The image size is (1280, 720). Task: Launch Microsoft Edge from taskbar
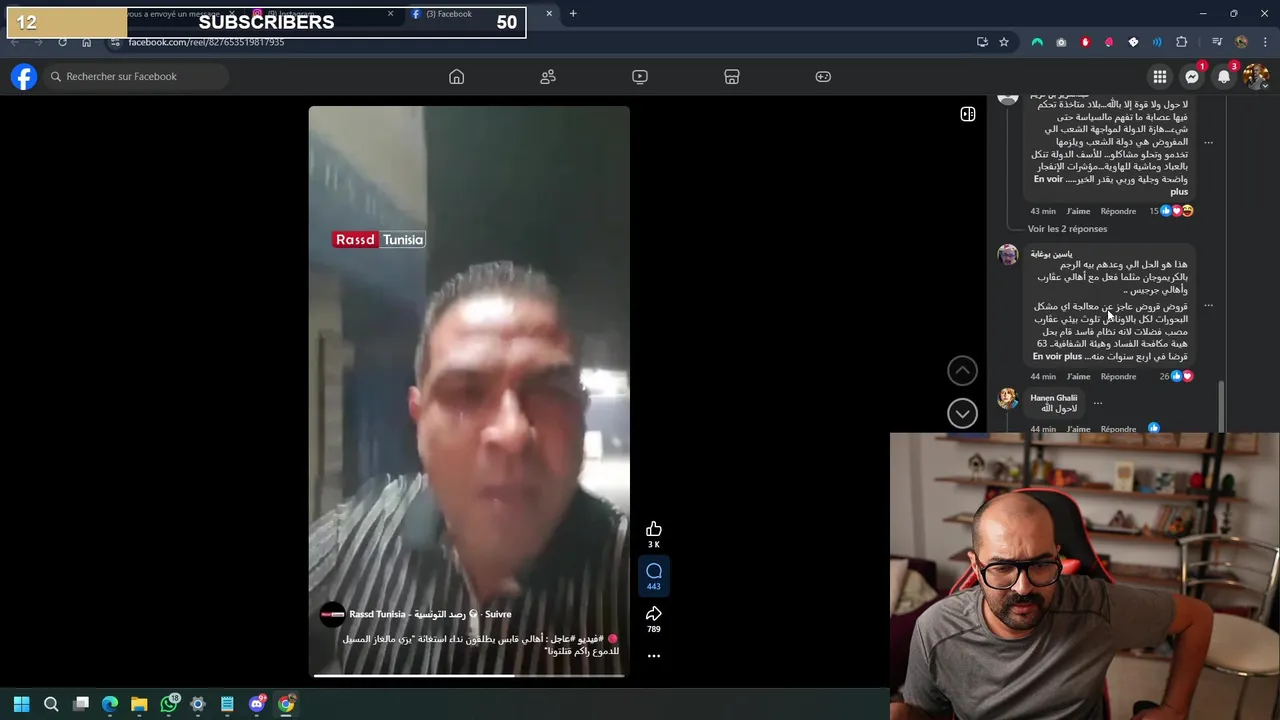110,704
